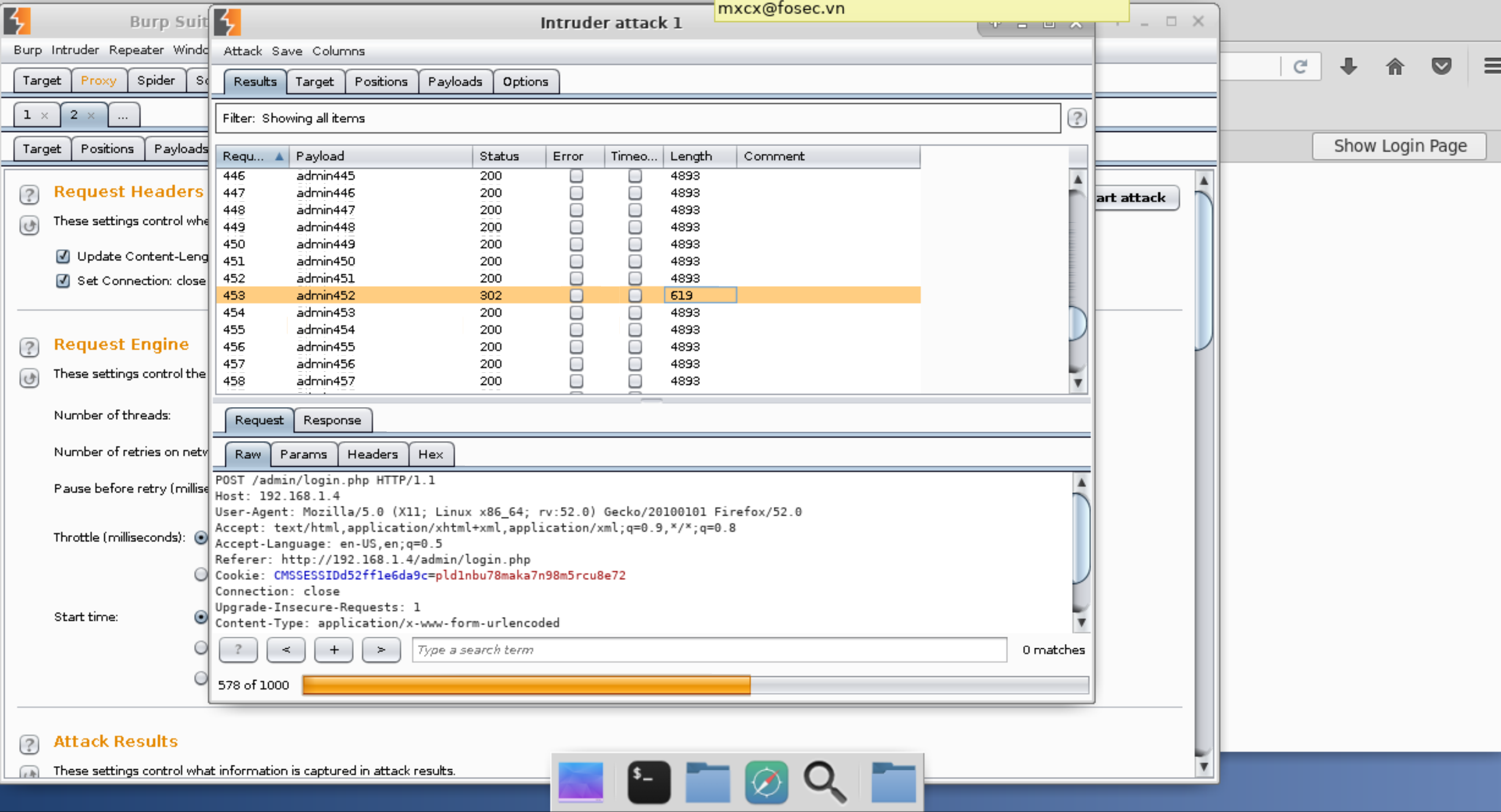
Task: Click the next match '>' button
Action: tap(380, 649)
